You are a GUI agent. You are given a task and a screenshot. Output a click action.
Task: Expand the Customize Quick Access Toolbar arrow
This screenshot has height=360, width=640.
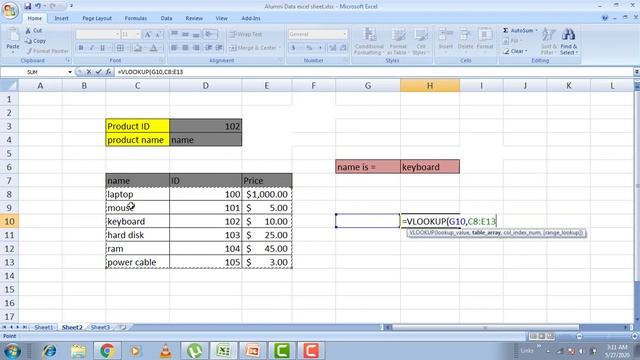point(71,6)
